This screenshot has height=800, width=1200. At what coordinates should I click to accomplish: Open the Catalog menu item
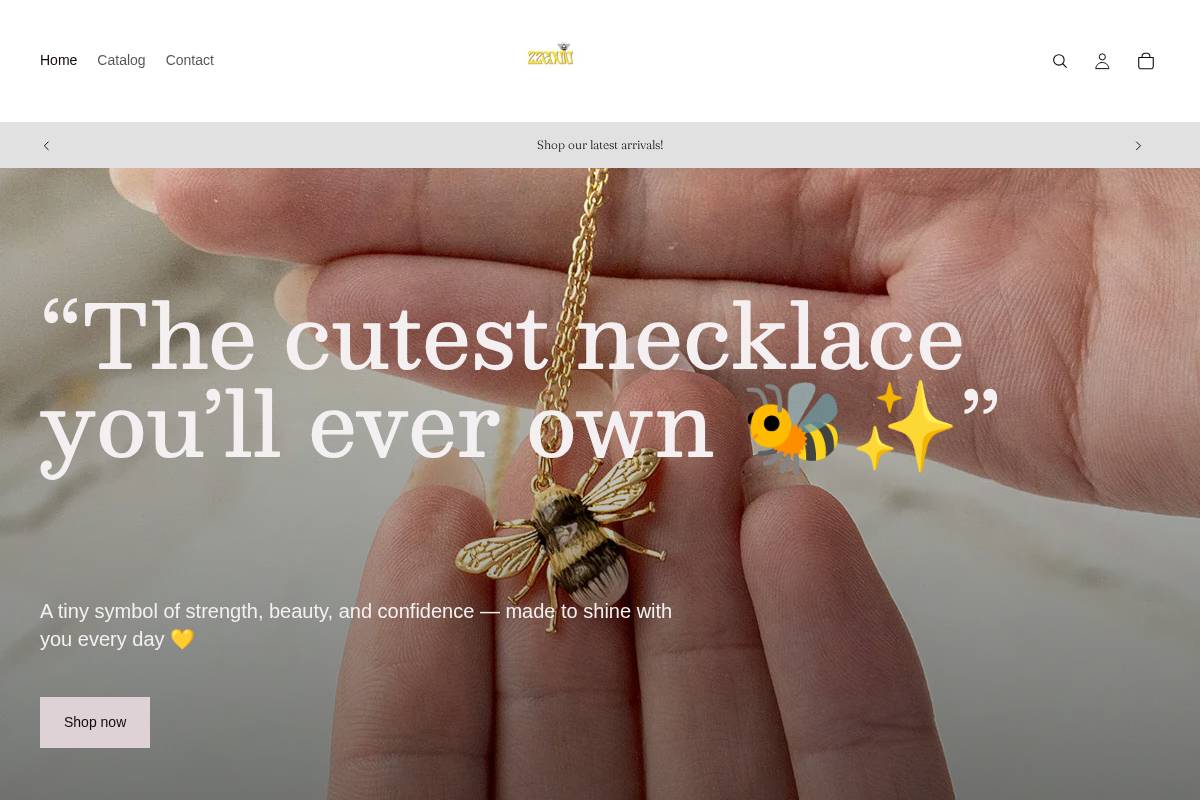click(121, 60)
